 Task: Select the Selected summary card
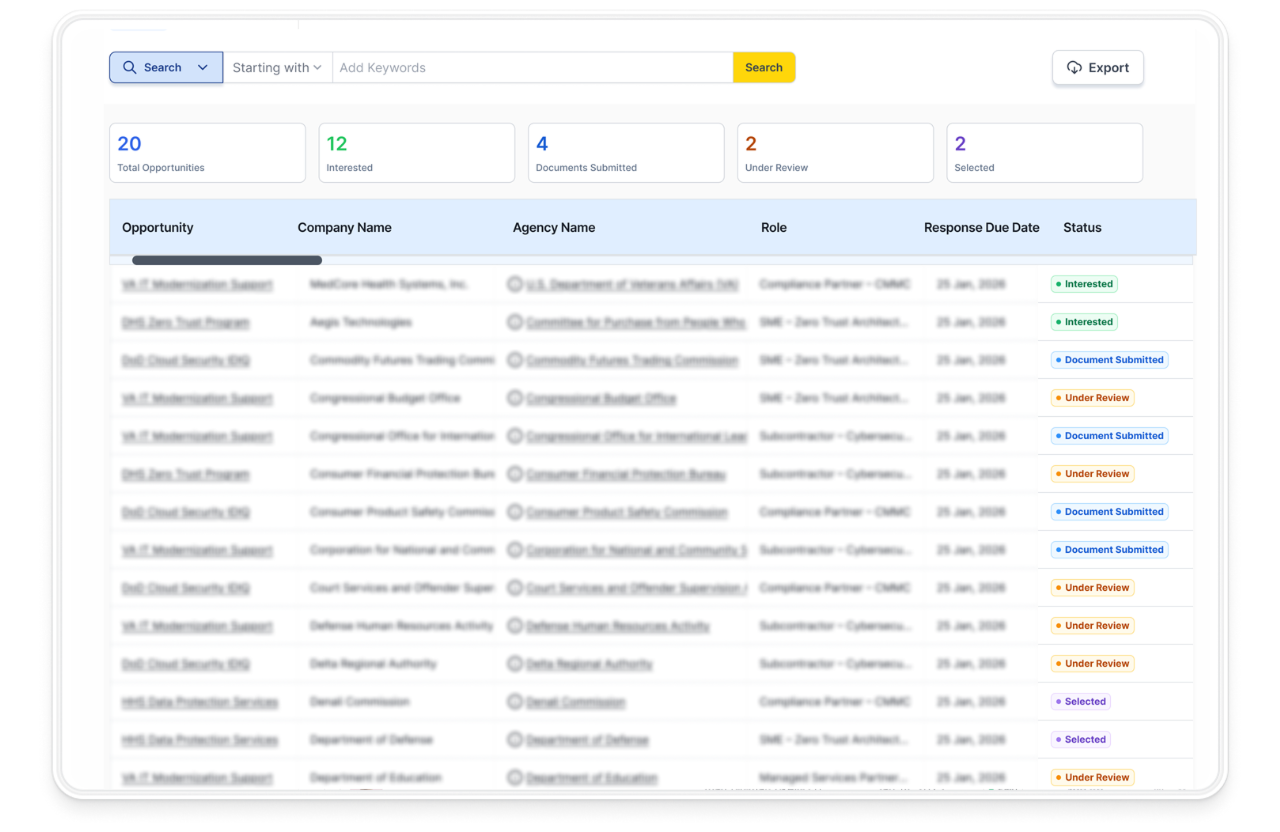[1045, 153]
